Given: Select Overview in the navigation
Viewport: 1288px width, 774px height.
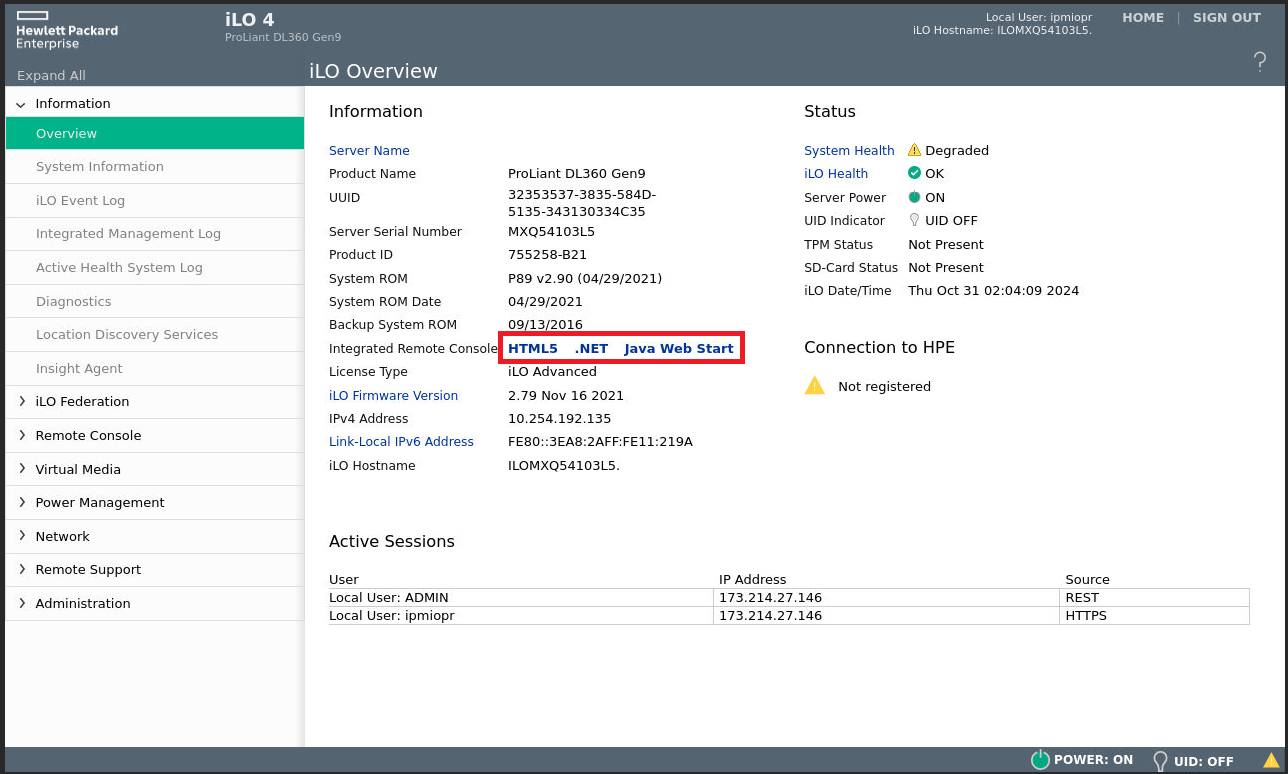Looking at the screenshot, I should pos(155,133).
